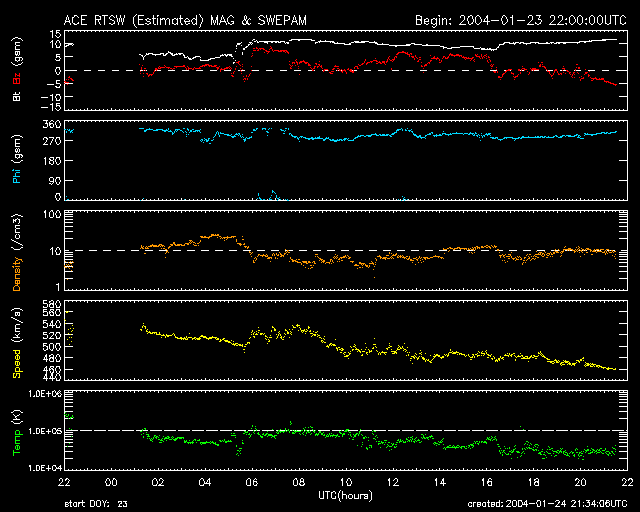Click the "1.0E+06" tick on Temp axis
This screenshot has width=640, height=512.
point(45,394)
